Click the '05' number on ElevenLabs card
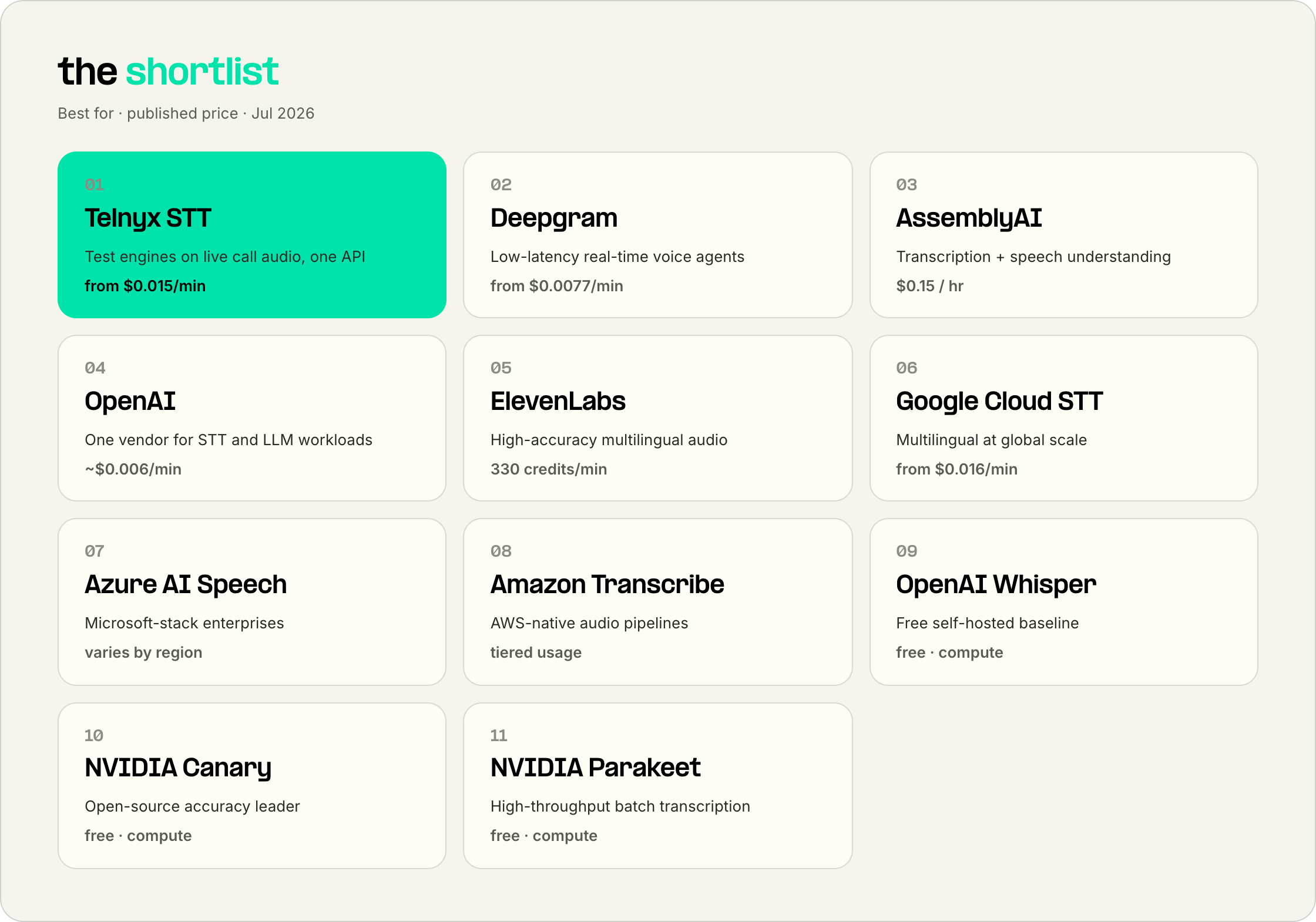Screen dimensions: 1316x922 click(x=501, y=368)
